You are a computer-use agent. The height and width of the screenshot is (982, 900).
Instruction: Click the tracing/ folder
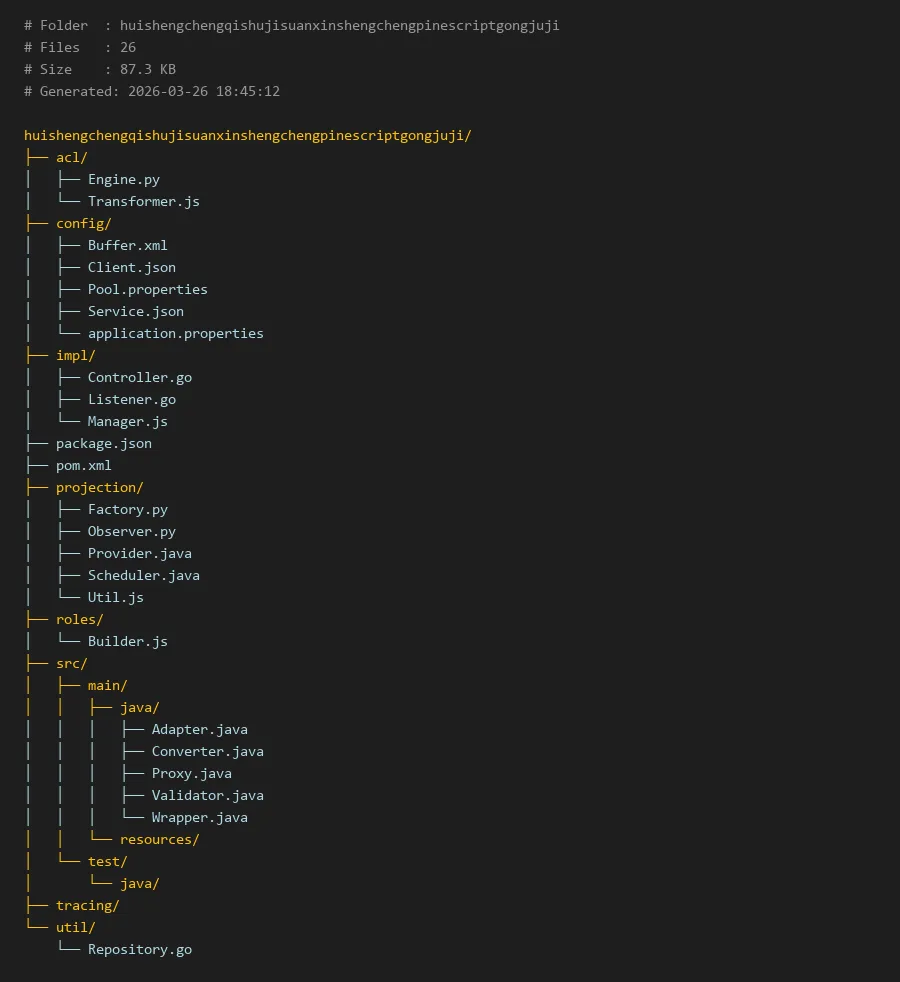(x=87, y=905)
